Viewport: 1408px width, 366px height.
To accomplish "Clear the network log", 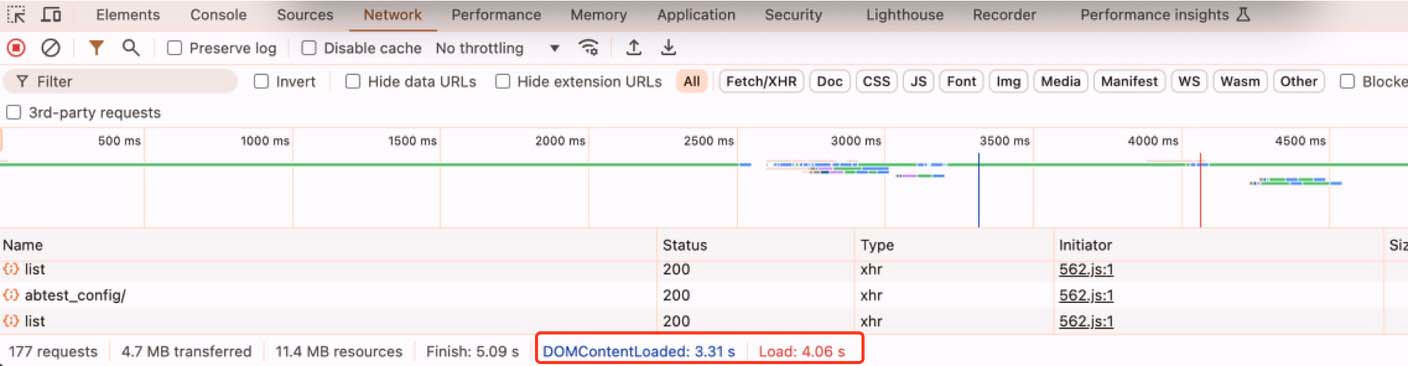I will click(x=50, y=48).
